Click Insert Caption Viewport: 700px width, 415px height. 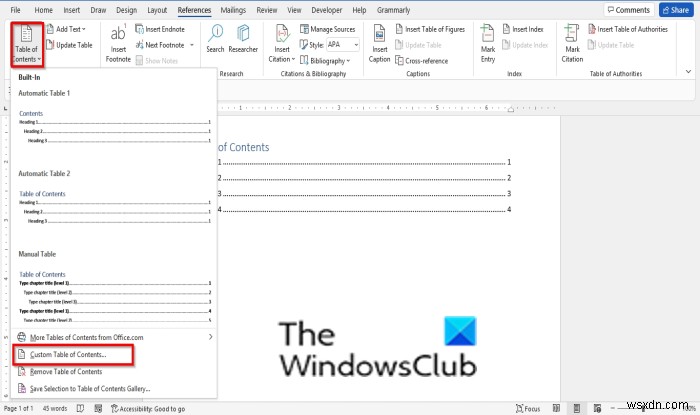tap(379, 43)
